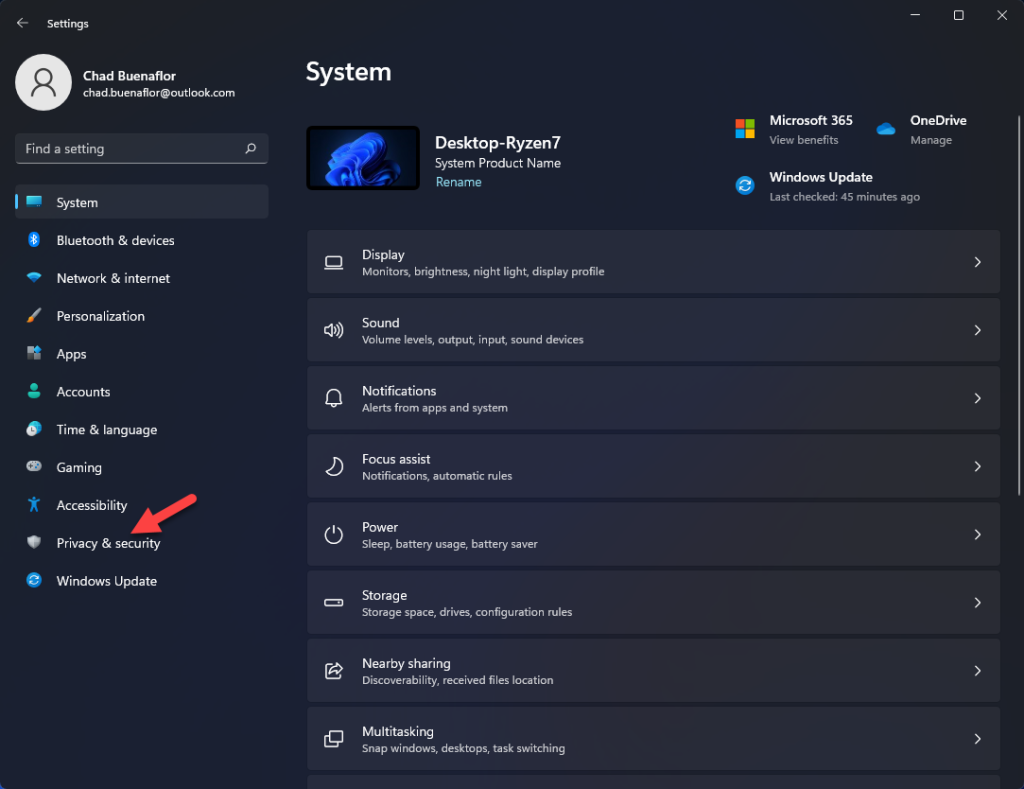The image size is (1024, 789).
Task: Click the Network Wi-Fi icon in sidebar
Action: click(34, 278)
